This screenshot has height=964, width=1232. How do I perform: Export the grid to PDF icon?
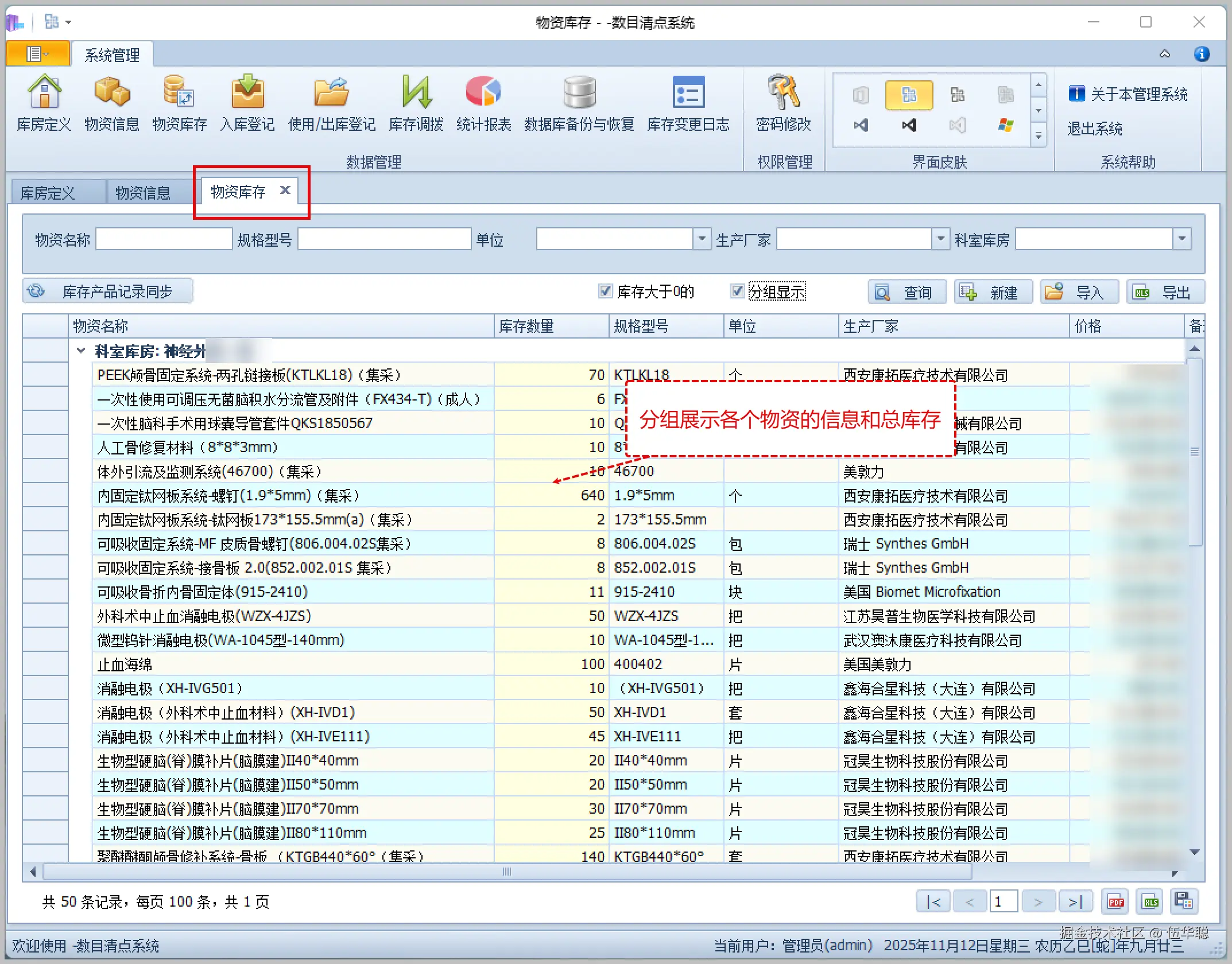pyautogui.click(x=1116, y=901)
